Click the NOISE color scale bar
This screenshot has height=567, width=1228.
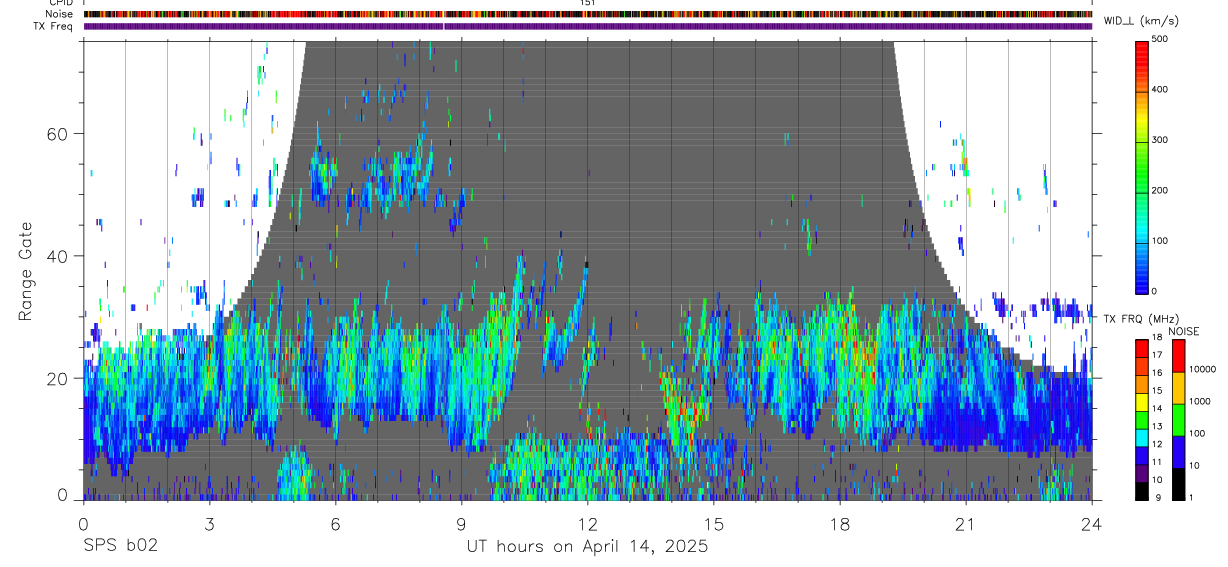[x=1179, y=419]
